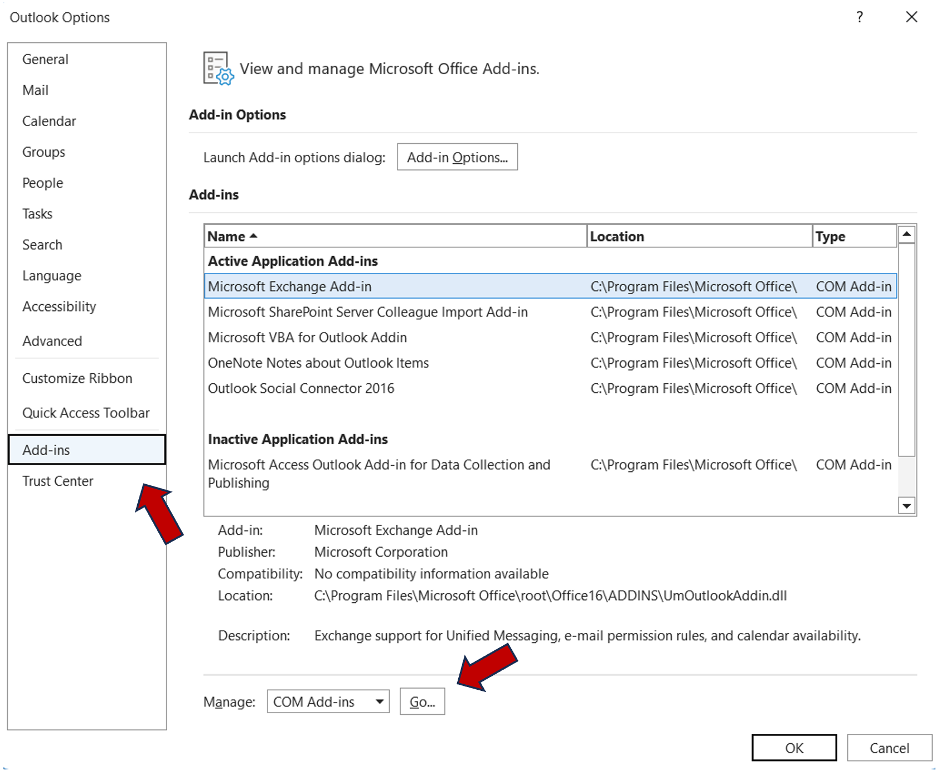This screenshot has width=942, height=770.
Task: Select OneNote Notes about Outlook Items
Action: 318,363
